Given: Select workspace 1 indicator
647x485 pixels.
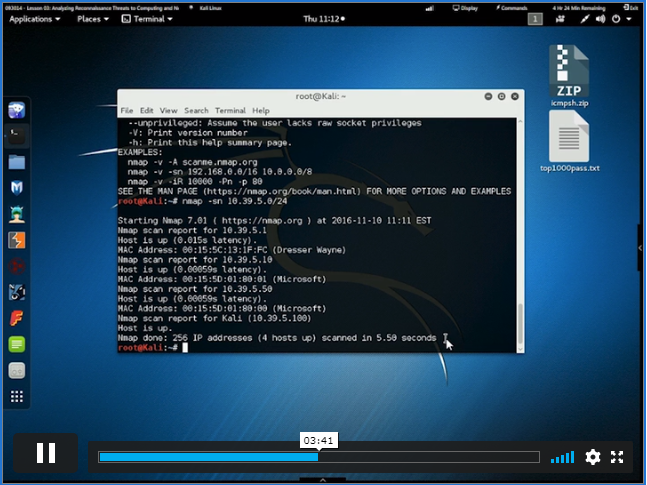Looking at the screenshot, I should (x=535, y=19).
